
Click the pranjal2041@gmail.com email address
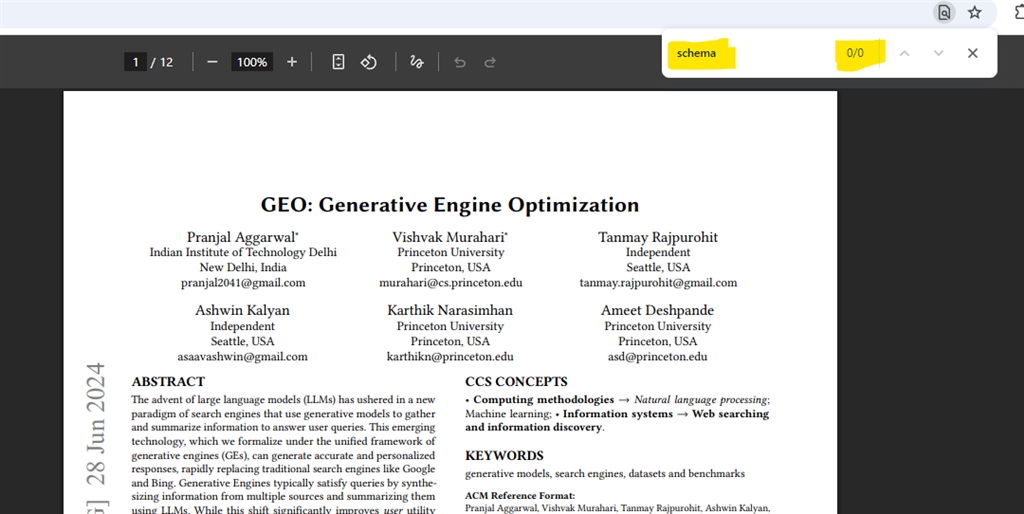click(x=243, y=283)
